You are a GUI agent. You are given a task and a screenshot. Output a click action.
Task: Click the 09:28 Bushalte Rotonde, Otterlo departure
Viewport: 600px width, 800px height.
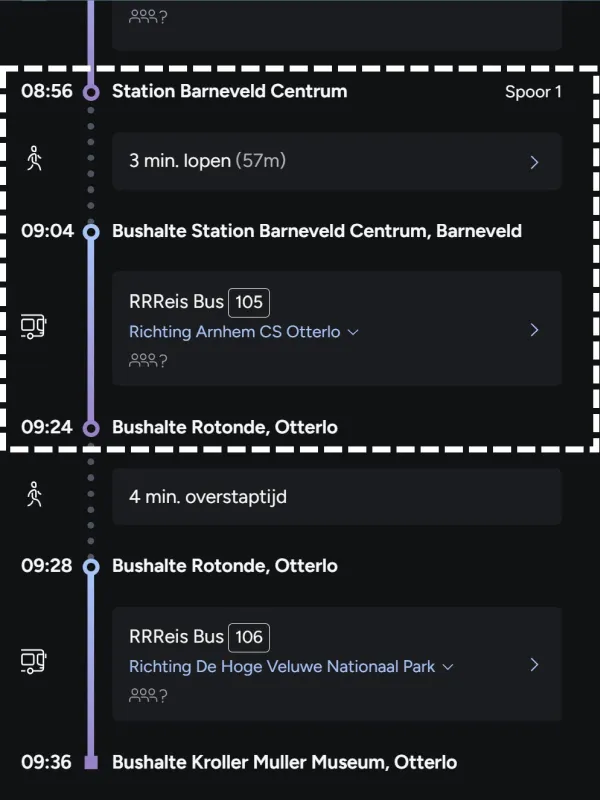pyautogui.click(x=224, y=566)
